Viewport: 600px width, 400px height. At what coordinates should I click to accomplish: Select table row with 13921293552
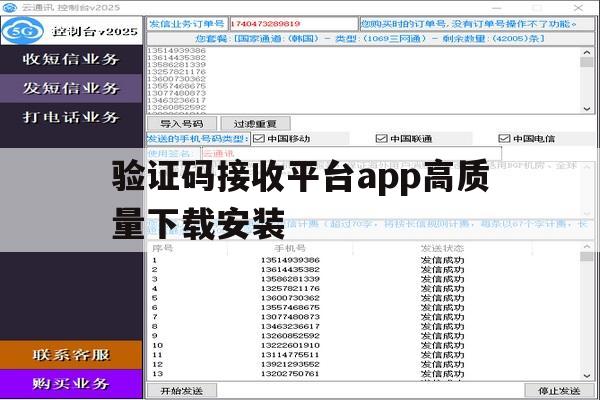pos(364,364)
